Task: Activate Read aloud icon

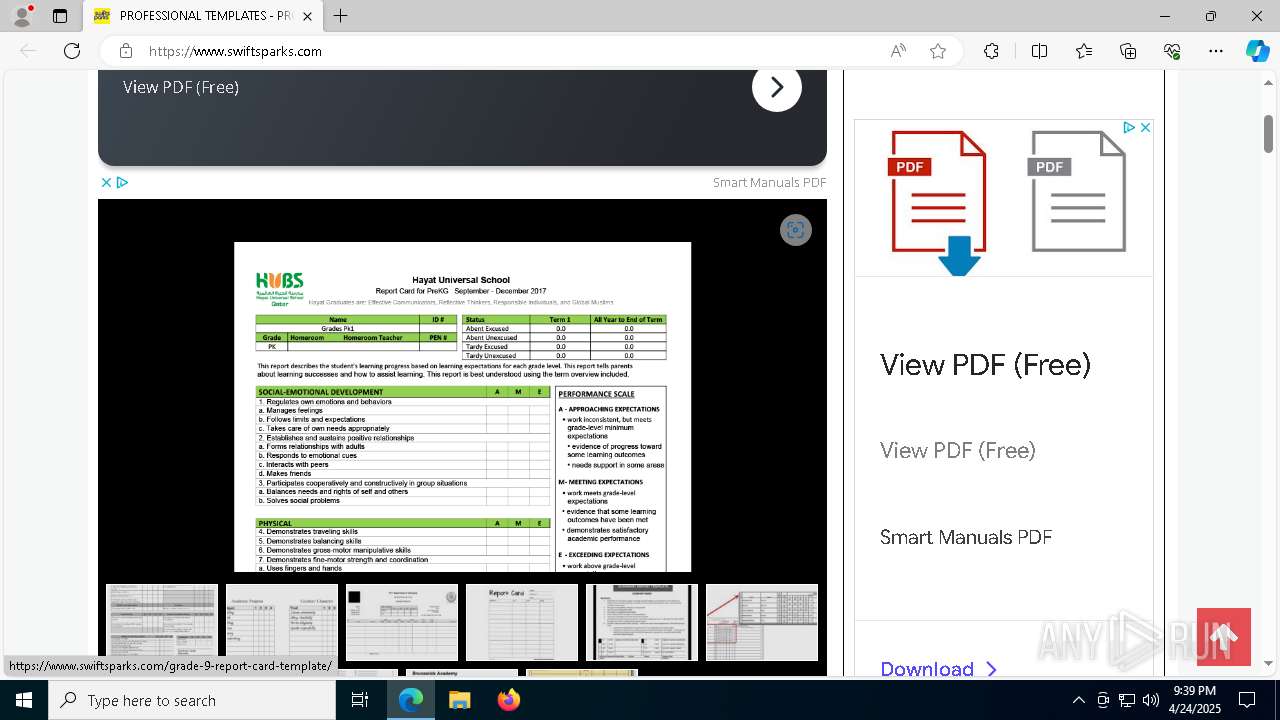Action: (898, 51)
